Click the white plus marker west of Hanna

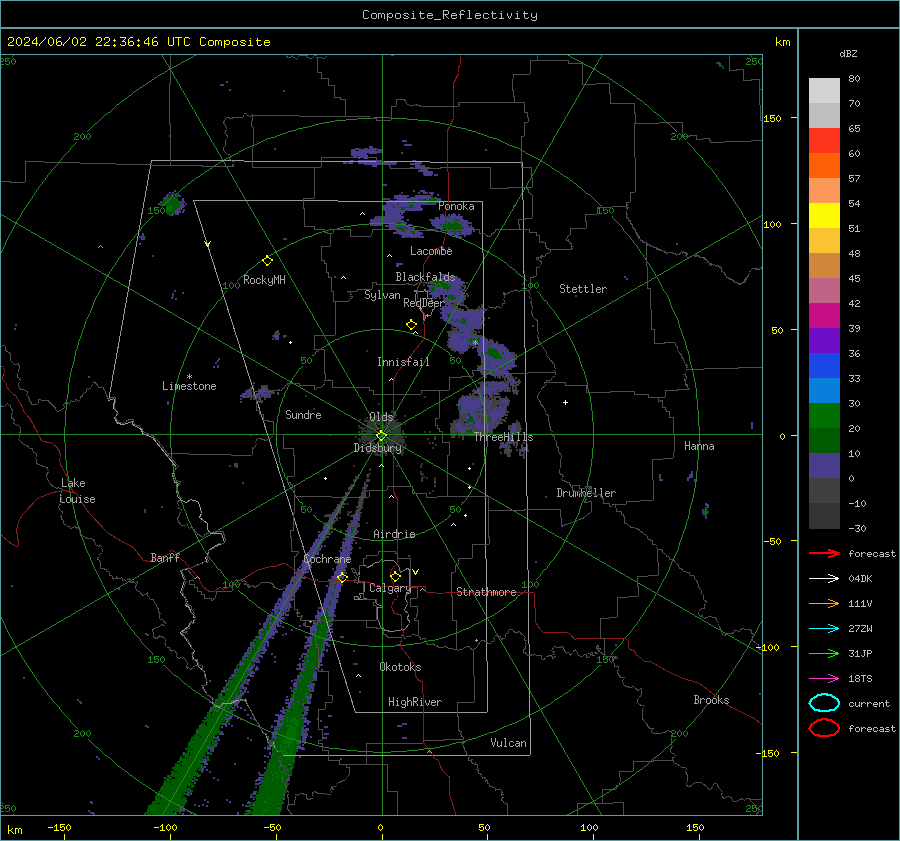[x=565, y=402]
